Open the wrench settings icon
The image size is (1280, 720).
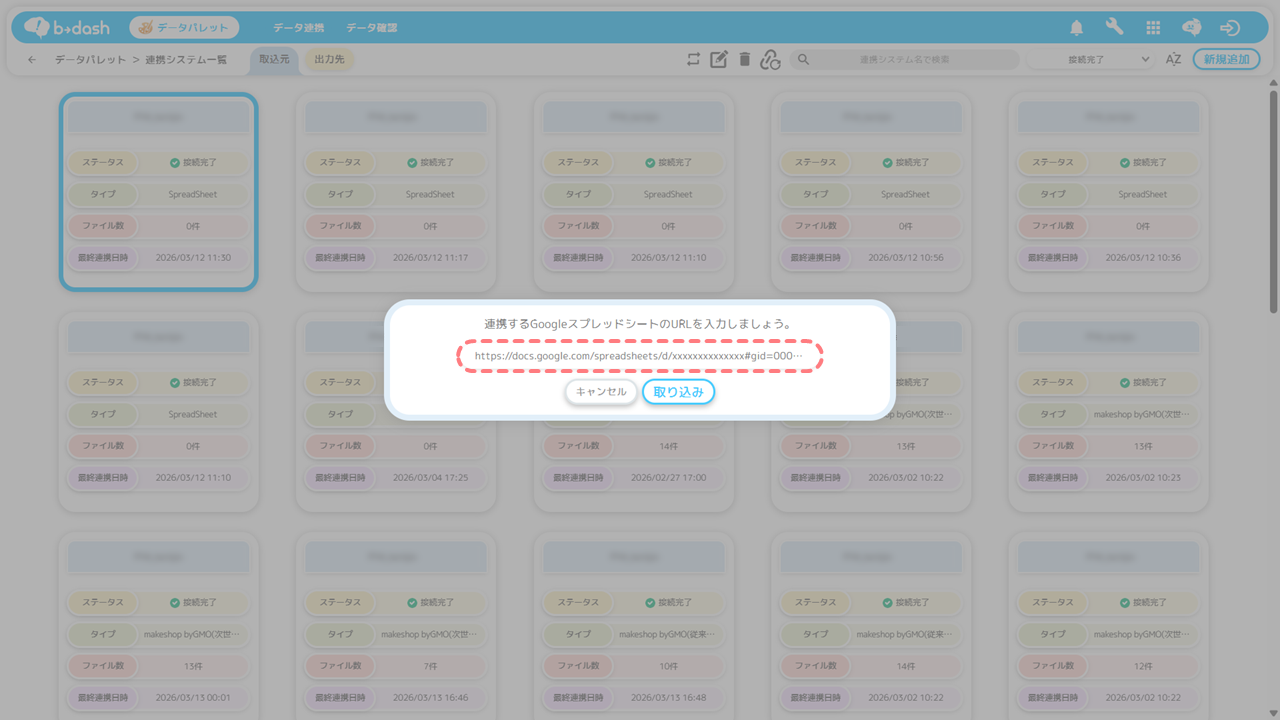[1114, 28]
